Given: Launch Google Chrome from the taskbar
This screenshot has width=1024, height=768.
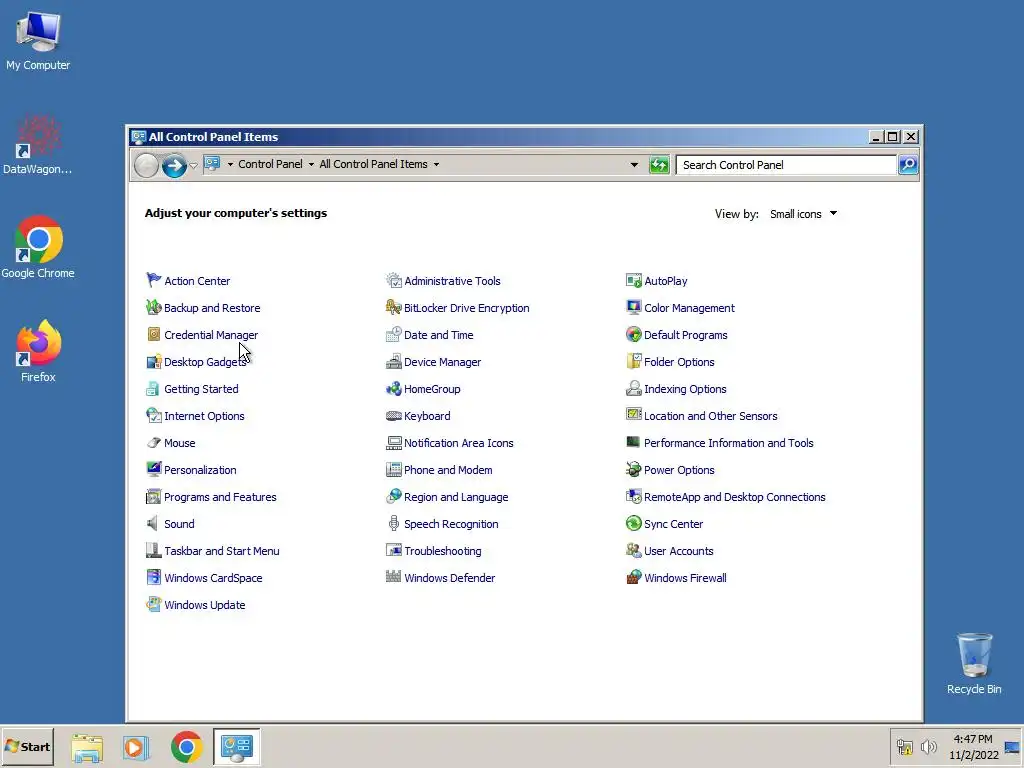Looking at the screenshot, I should click(186, 747).
